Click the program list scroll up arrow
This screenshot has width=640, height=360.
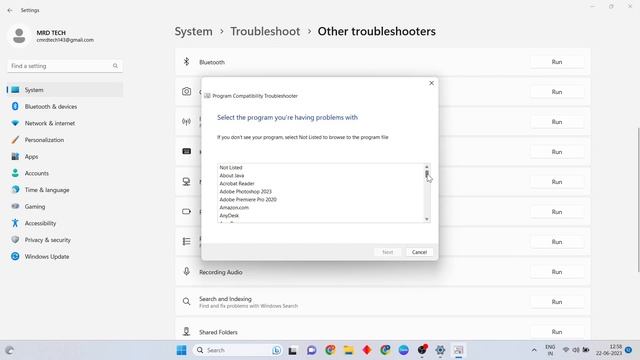point(427,167)
